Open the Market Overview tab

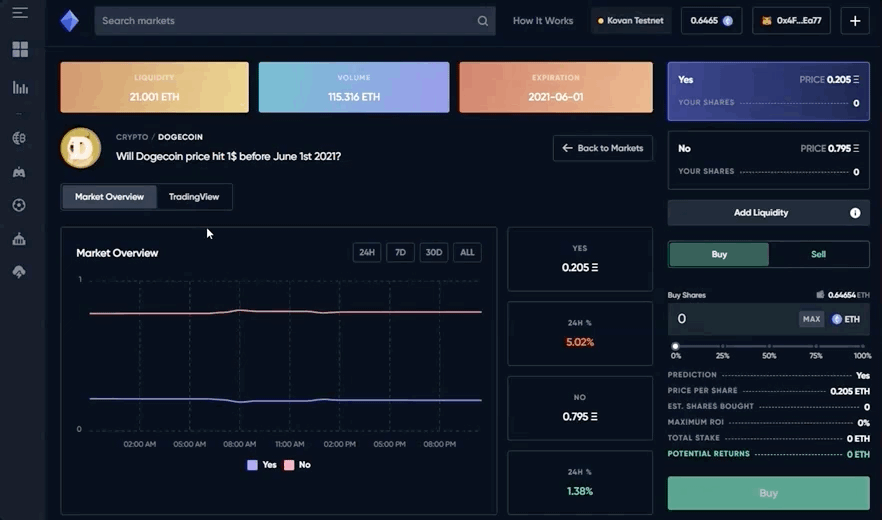click(109, 197)
